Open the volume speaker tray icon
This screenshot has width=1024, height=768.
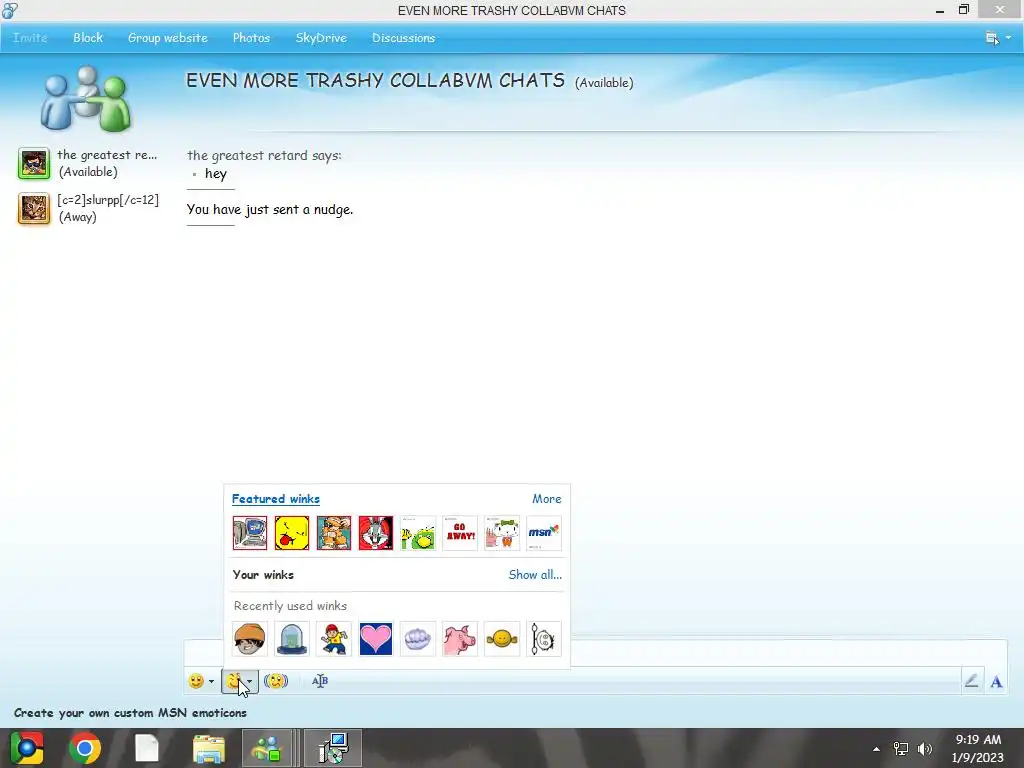pyautogui.click(x=925, y=749)
